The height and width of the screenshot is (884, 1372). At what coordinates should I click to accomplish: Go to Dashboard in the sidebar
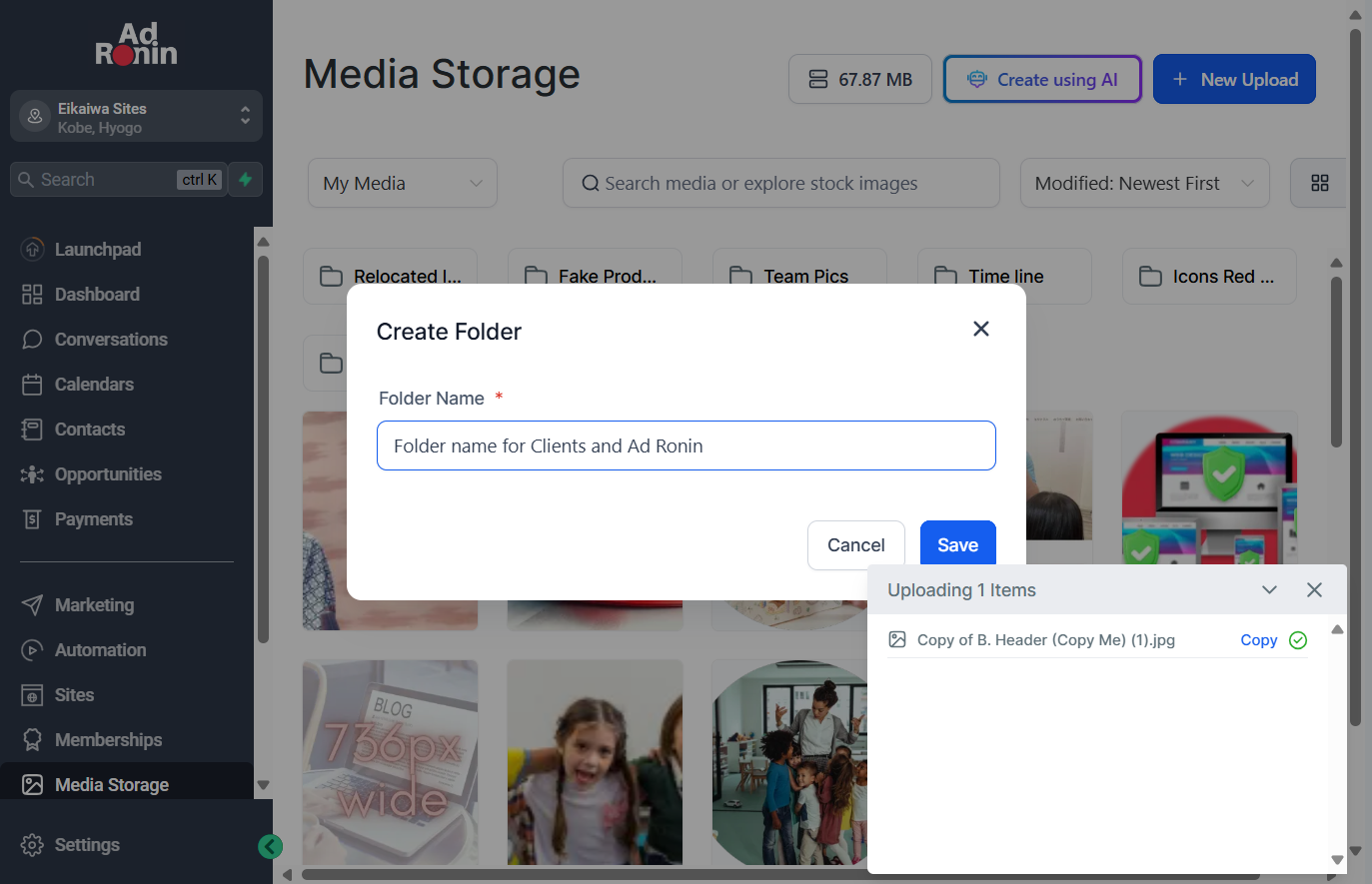point(97,295)
